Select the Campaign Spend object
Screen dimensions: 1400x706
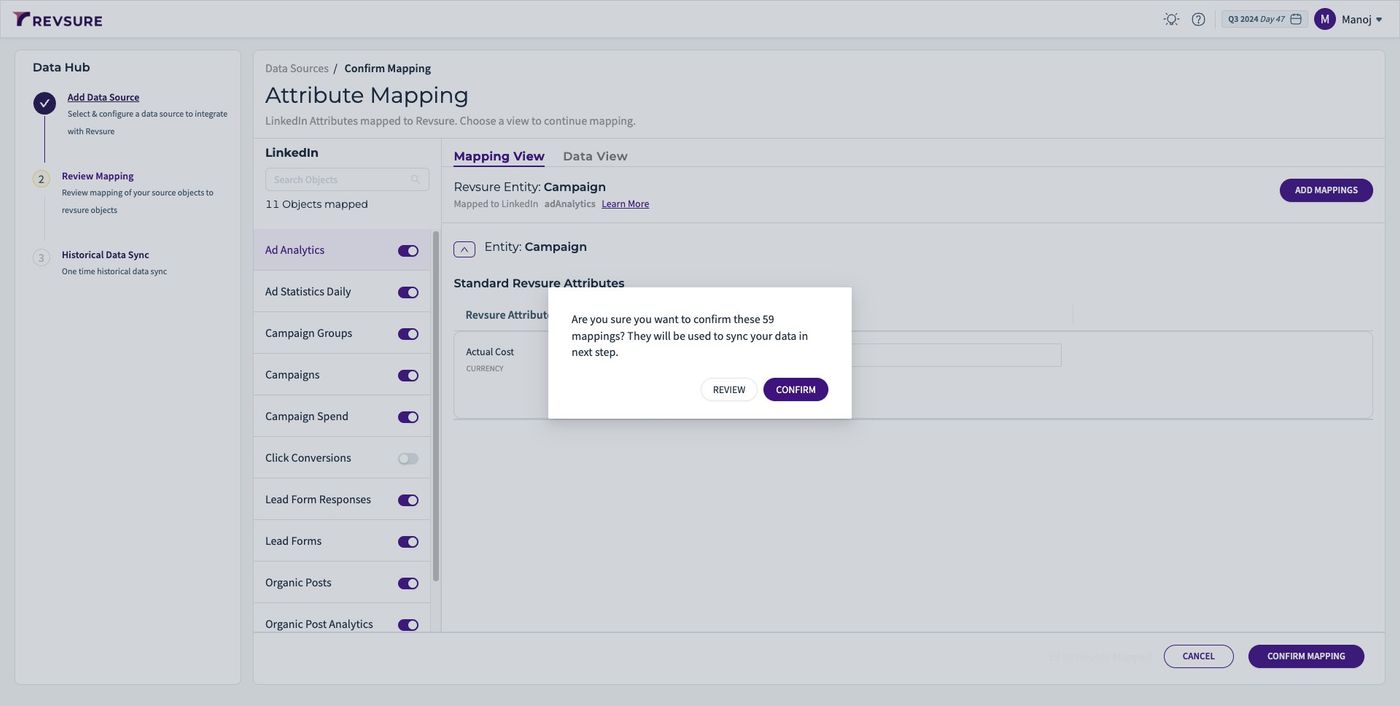coord(342,416)
